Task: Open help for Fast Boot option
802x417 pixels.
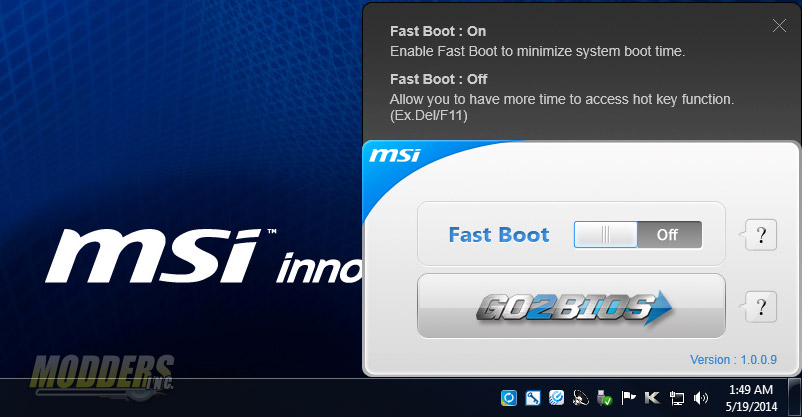Action: (761, 236)
